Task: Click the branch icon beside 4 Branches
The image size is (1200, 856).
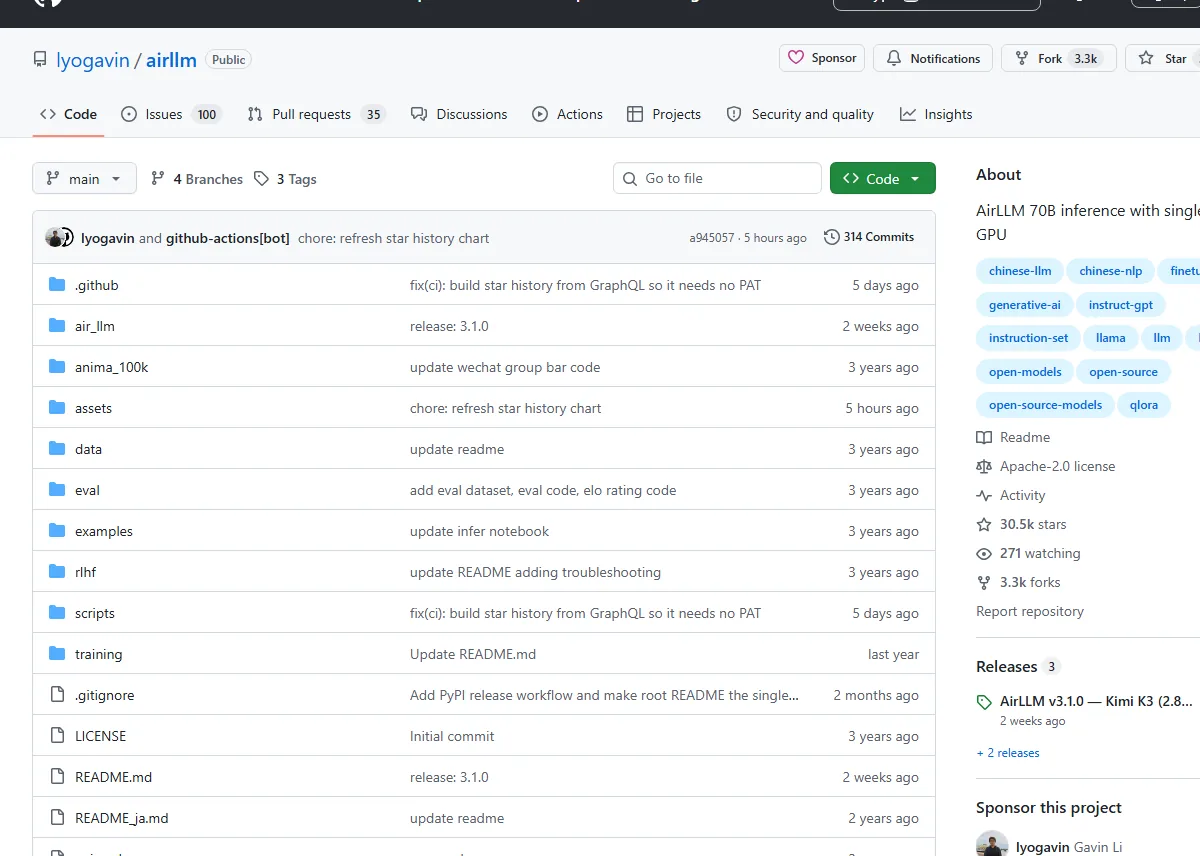Action: pos(158,179)
